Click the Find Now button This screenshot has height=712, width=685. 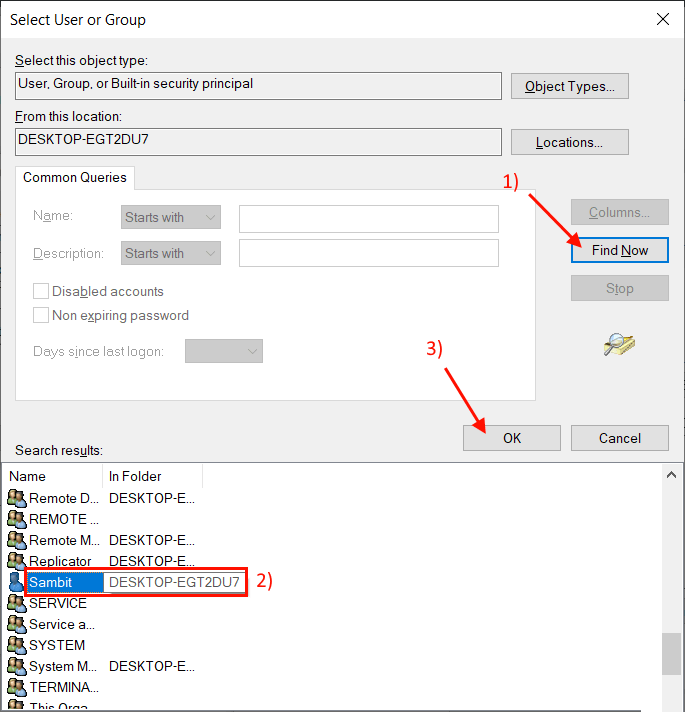tap(620, 250)
